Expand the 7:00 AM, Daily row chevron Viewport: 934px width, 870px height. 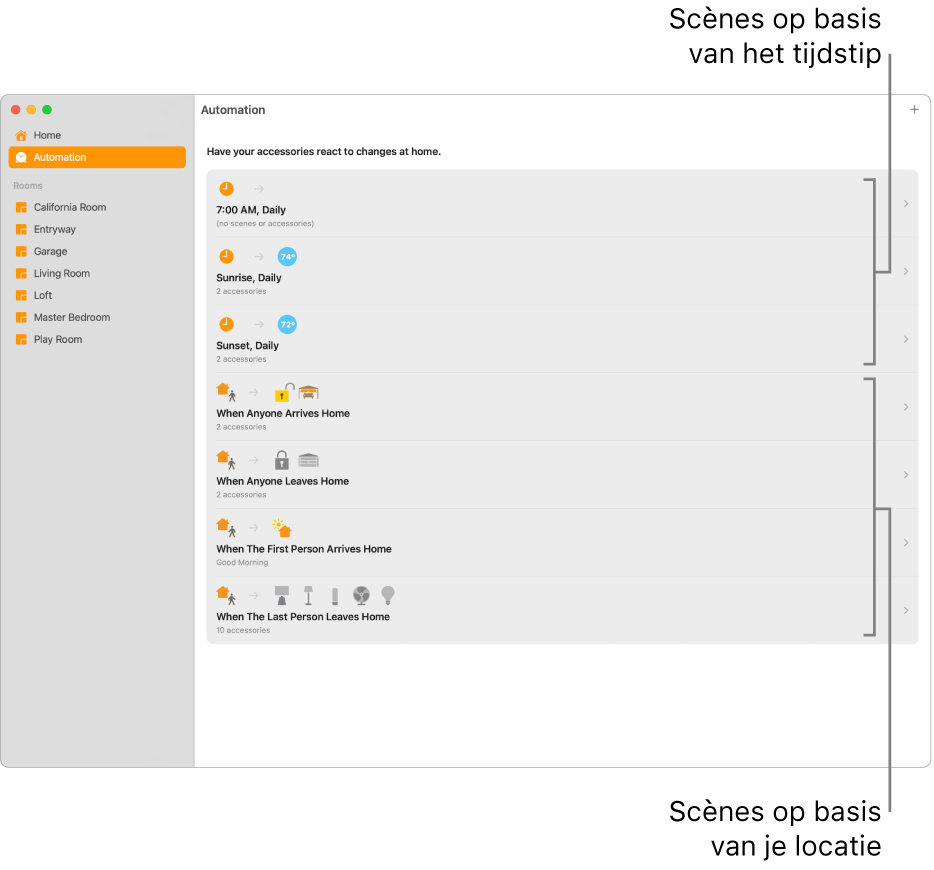point(905,204)
